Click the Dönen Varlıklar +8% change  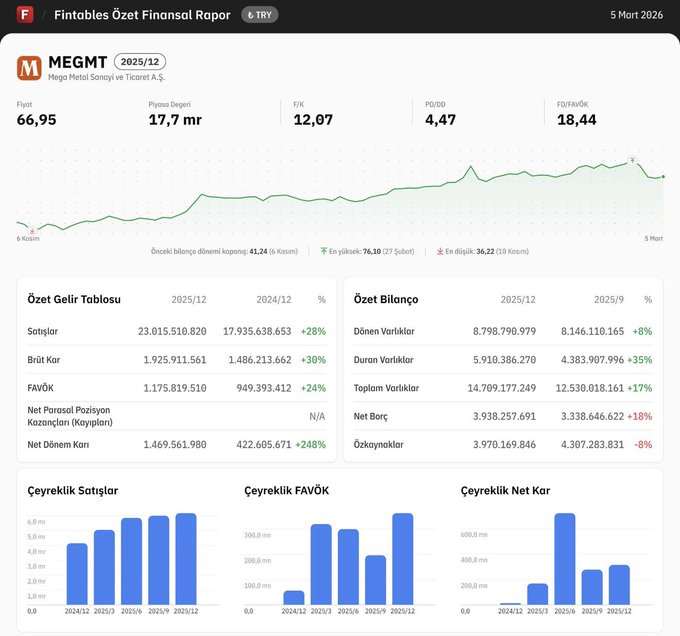coord(642,331)
